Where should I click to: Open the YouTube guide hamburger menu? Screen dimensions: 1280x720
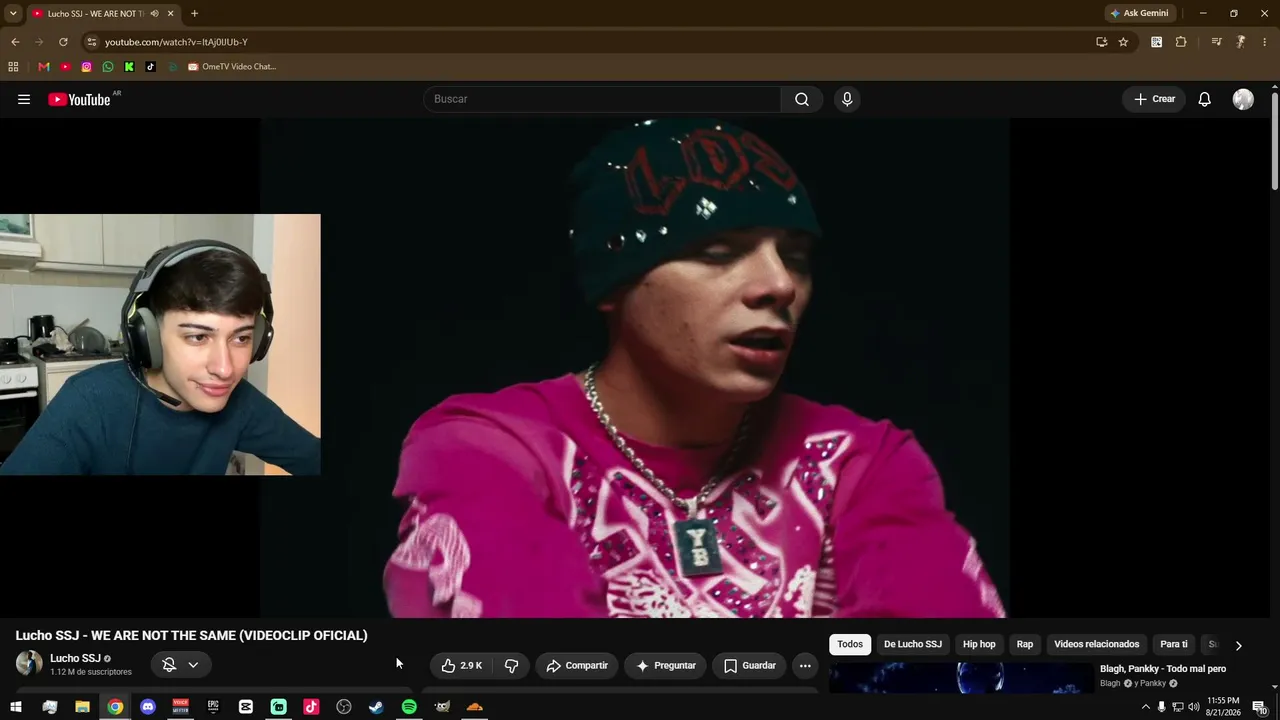coord(24,99)
